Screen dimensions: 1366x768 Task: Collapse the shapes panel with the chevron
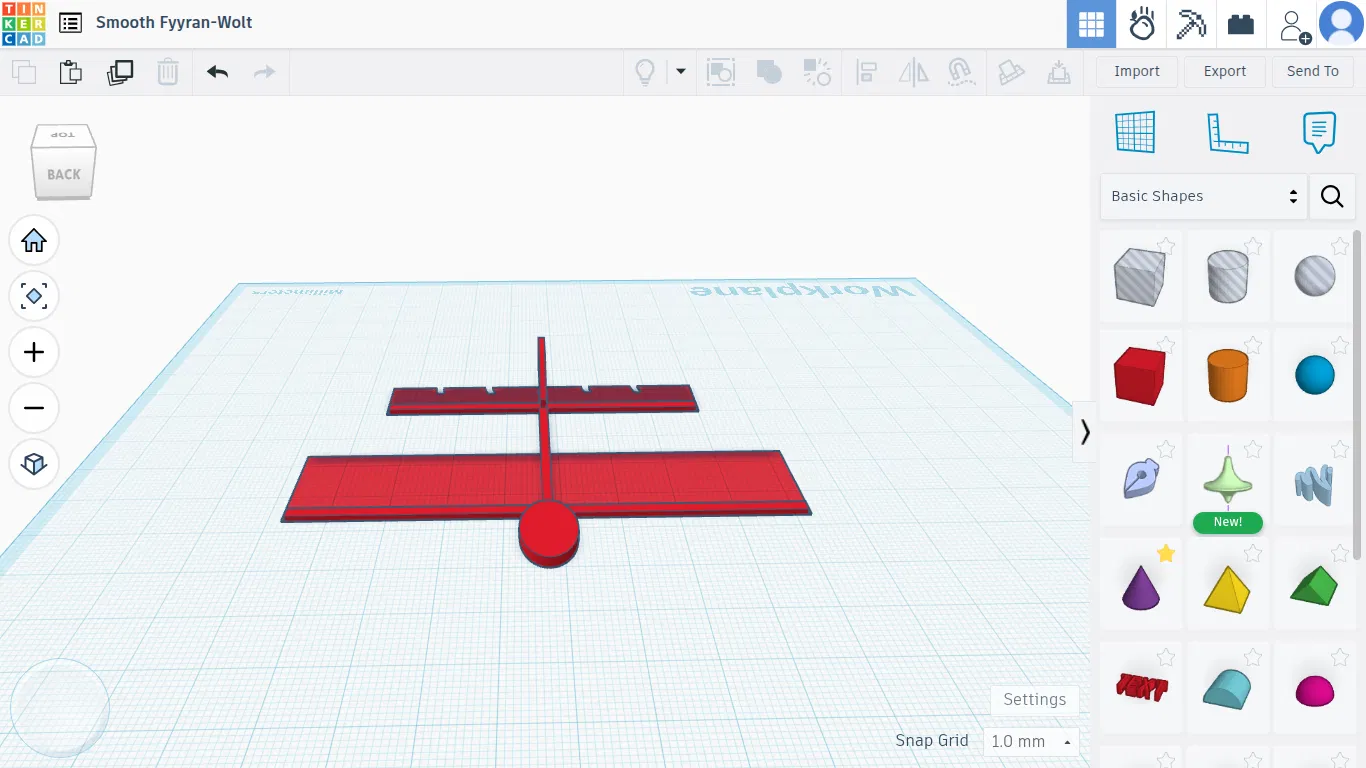(x=1085, y=432)
